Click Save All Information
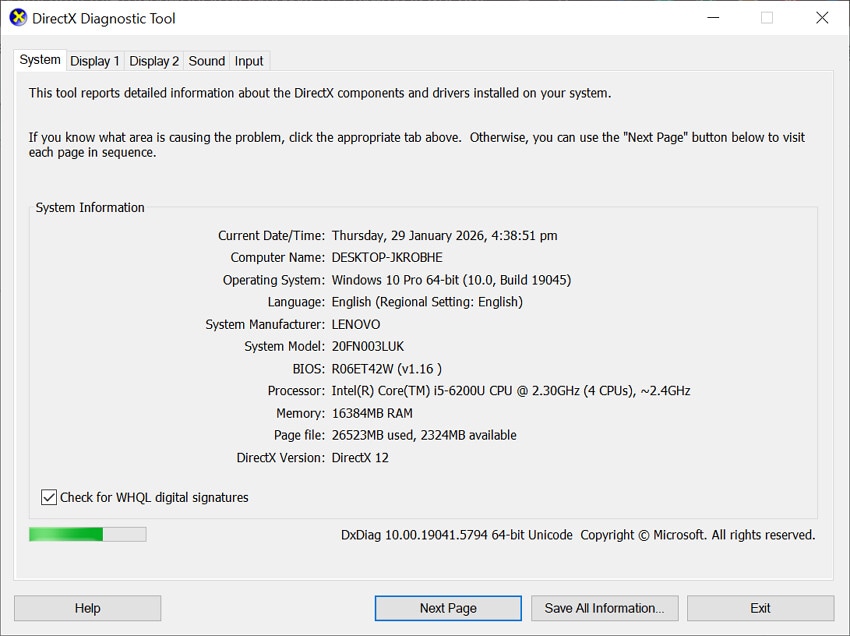The height and width of the screenshot is (636, 850). pos(604,608)
